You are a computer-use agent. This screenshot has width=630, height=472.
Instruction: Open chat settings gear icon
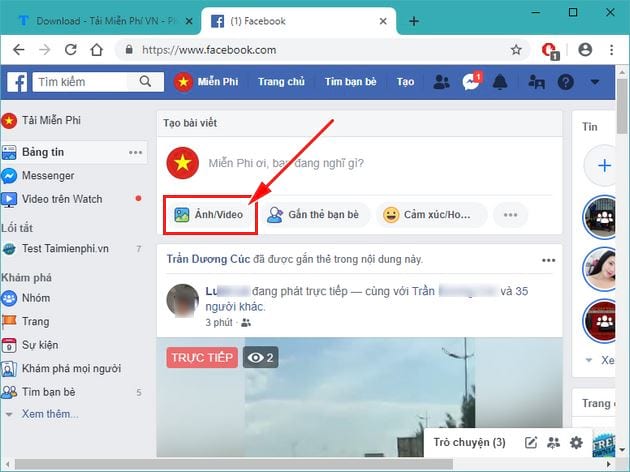(x=576, y=443)
